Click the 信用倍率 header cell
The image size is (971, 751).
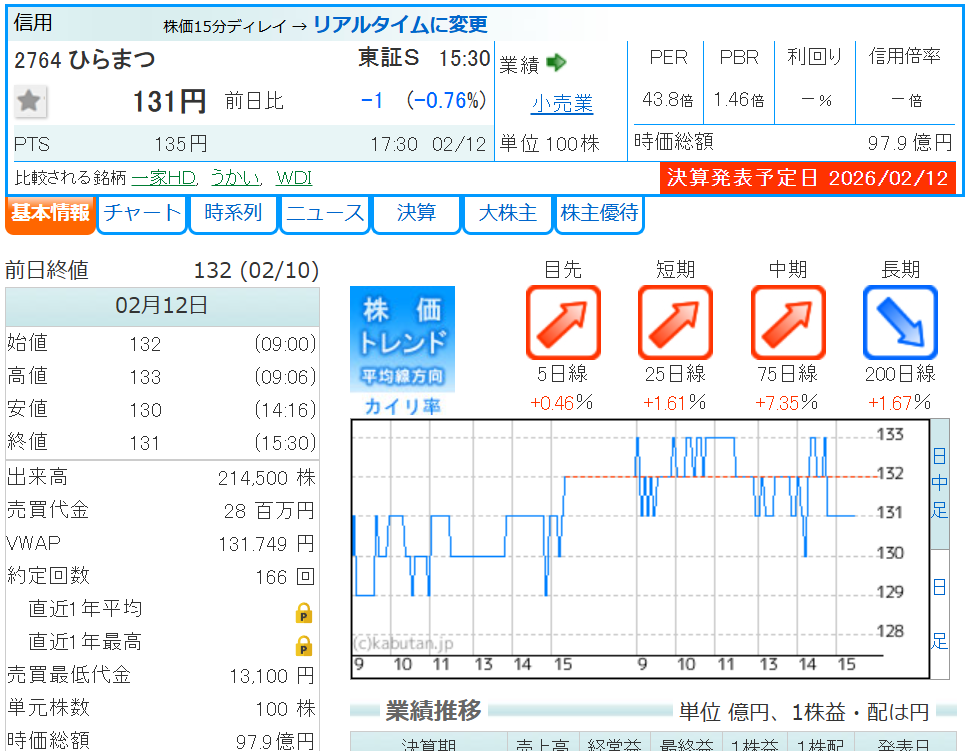[905, 57]
